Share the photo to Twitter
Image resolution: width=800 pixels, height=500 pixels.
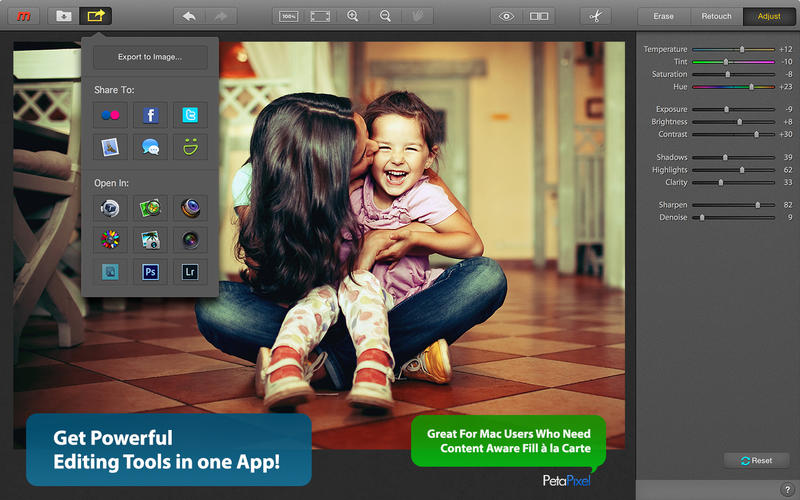[x=190, y=115]
